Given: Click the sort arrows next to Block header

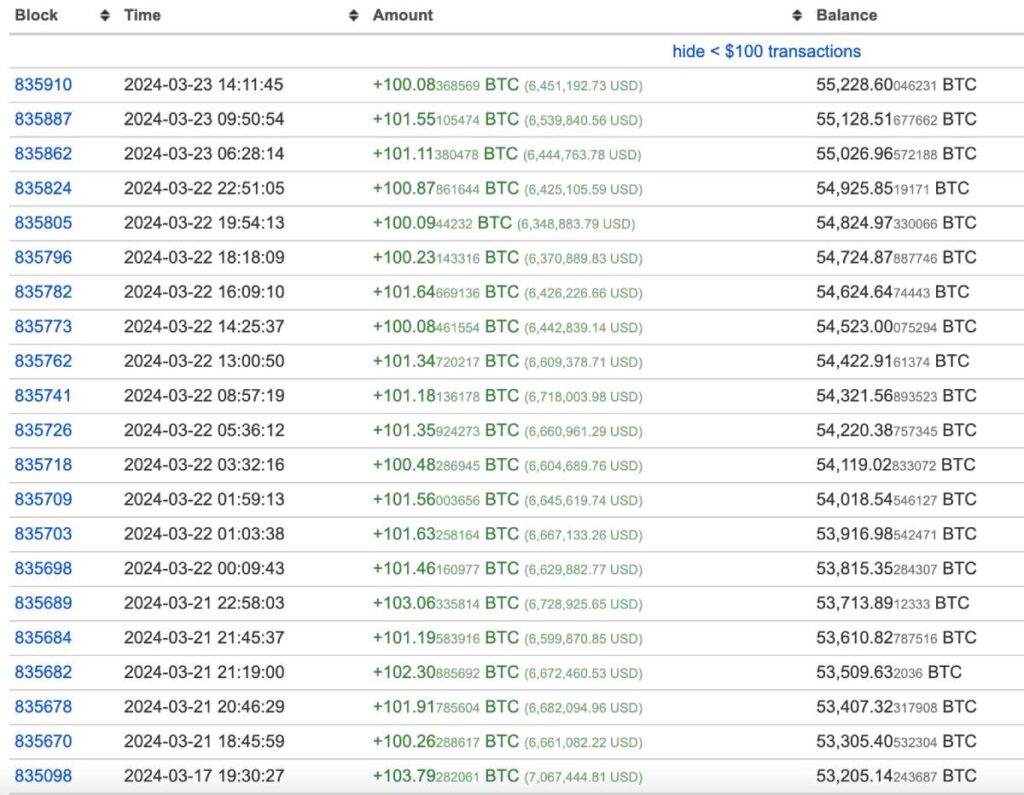Looking at the screenshot, I should coord(106,16).
